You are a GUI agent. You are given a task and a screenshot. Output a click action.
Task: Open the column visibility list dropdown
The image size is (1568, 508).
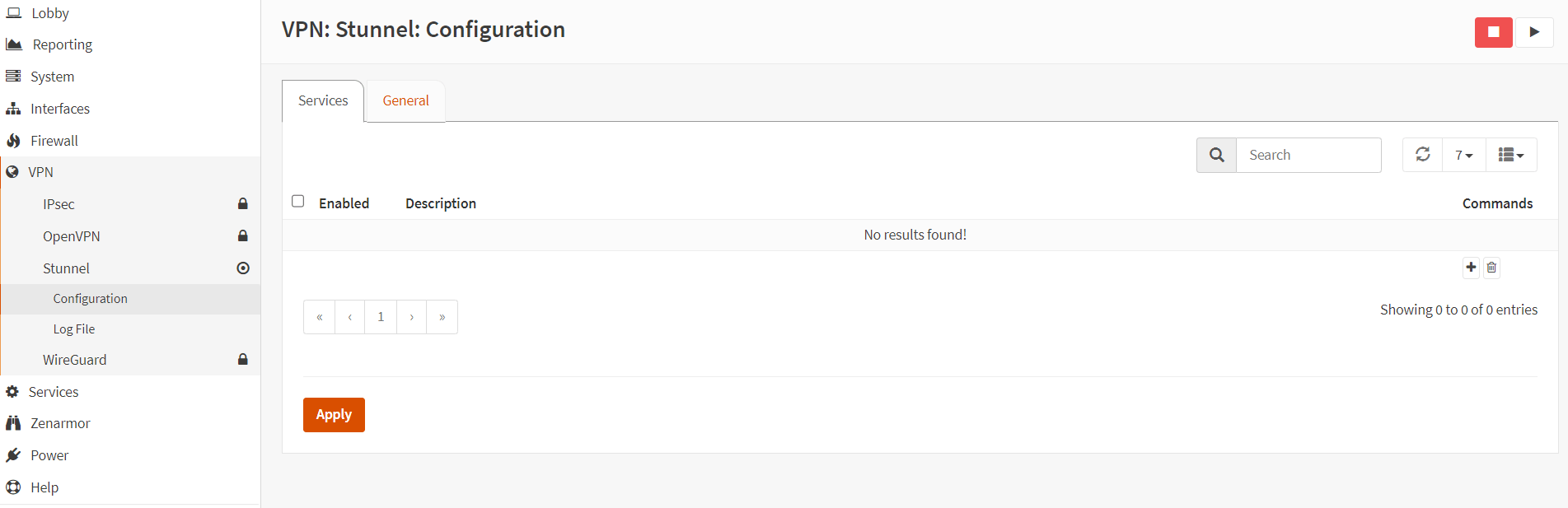click(x=1511, y=155)
